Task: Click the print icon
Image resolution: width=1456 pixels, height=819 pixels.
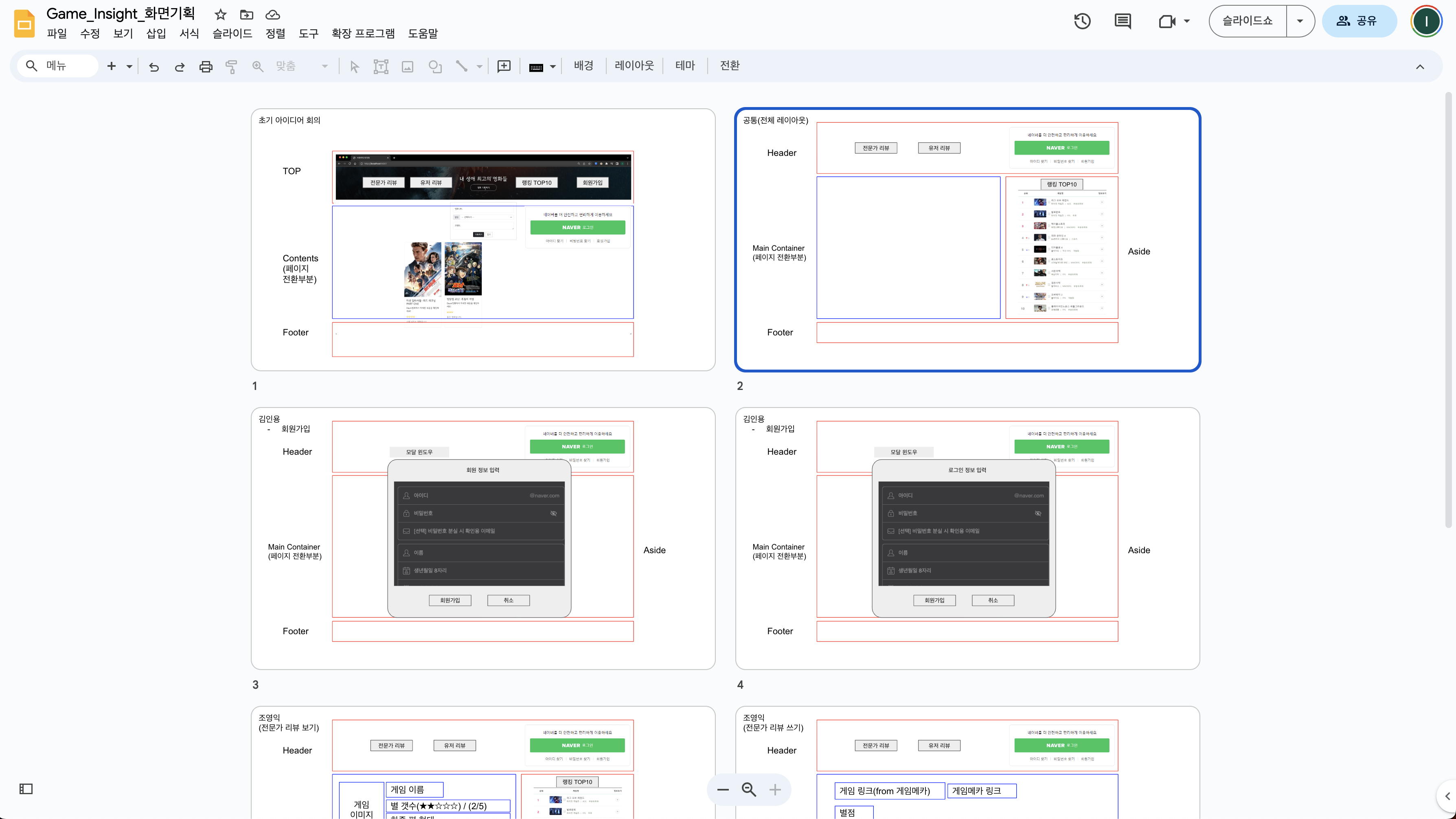Action: [x=206, y=67]
